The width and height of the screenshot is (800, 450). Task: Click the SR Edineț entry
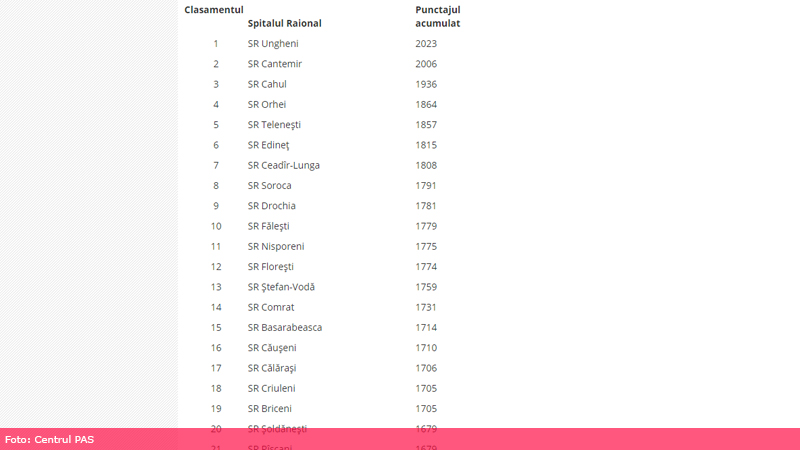270,145
